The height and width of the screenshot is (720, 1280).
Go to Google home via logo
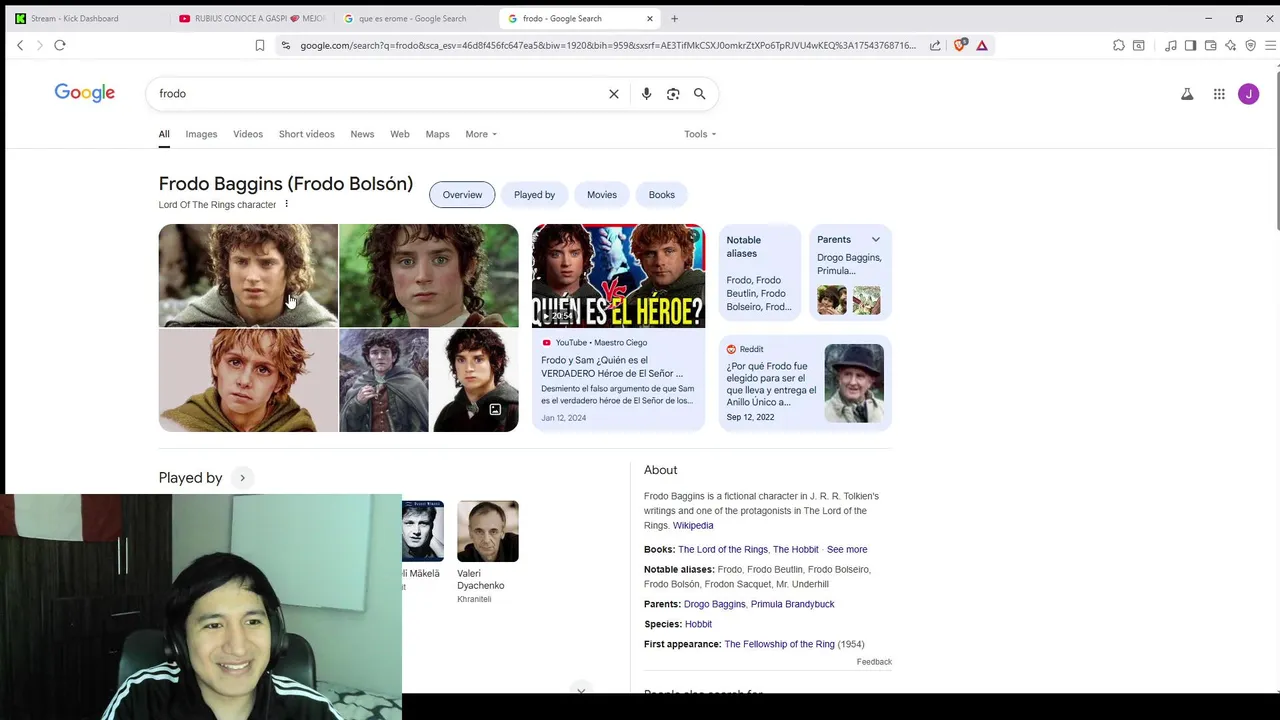pyautogui.click(x=85, y=93)
